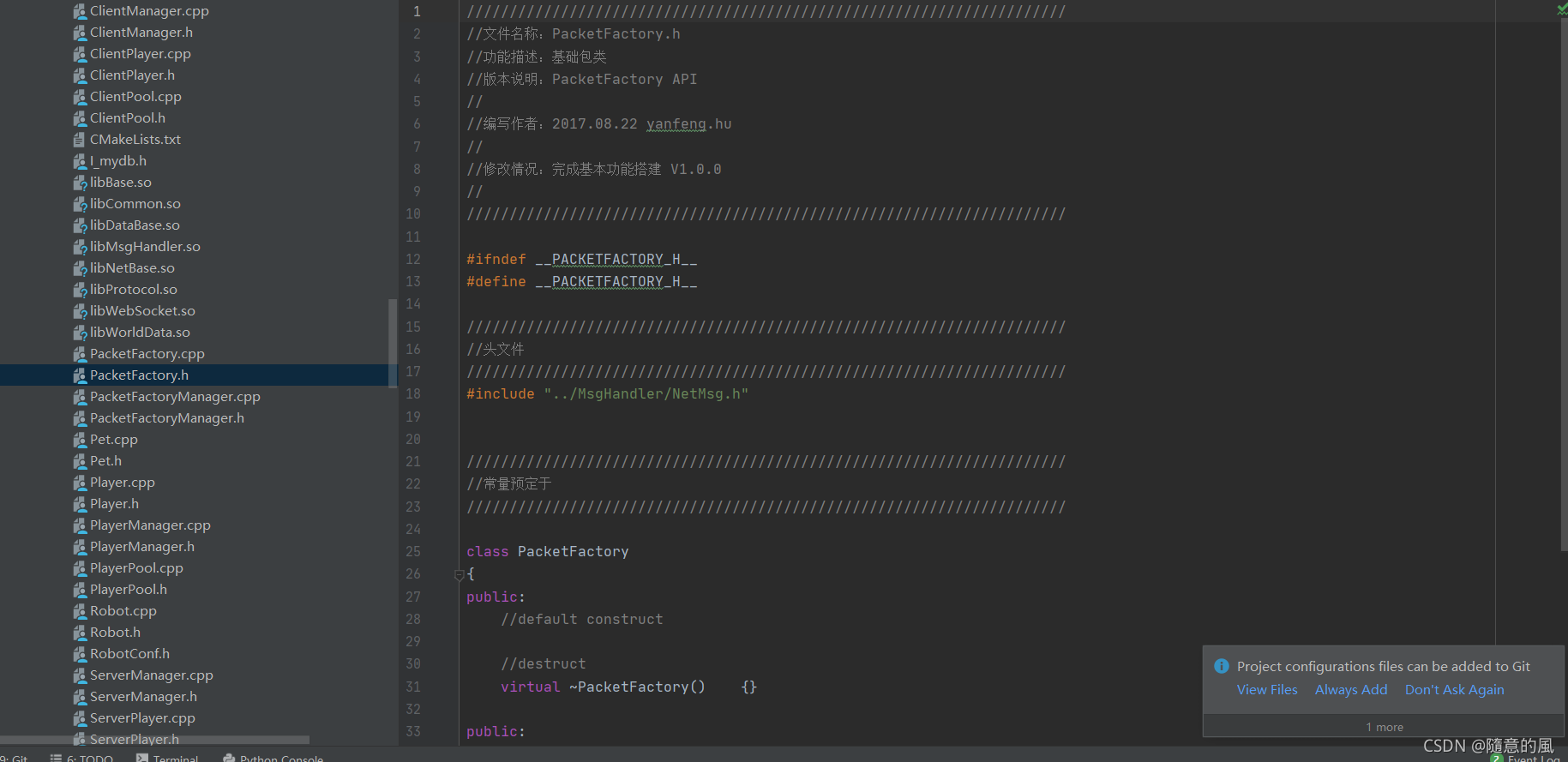Open PlayerManager.h file
The width and height of the screenshot is (1568, 762).
142,547
